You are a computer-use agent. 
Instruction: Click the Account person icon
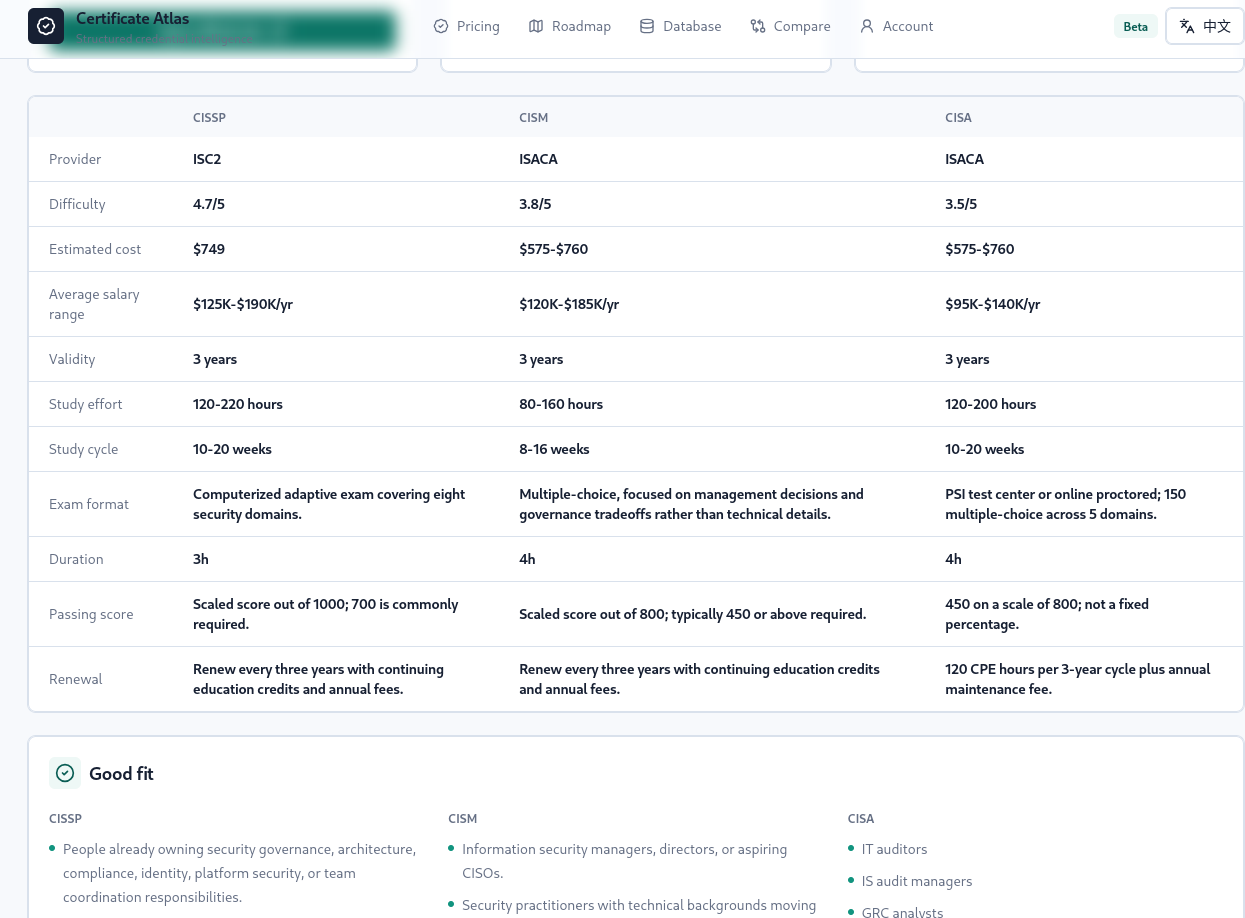point(867,26)
